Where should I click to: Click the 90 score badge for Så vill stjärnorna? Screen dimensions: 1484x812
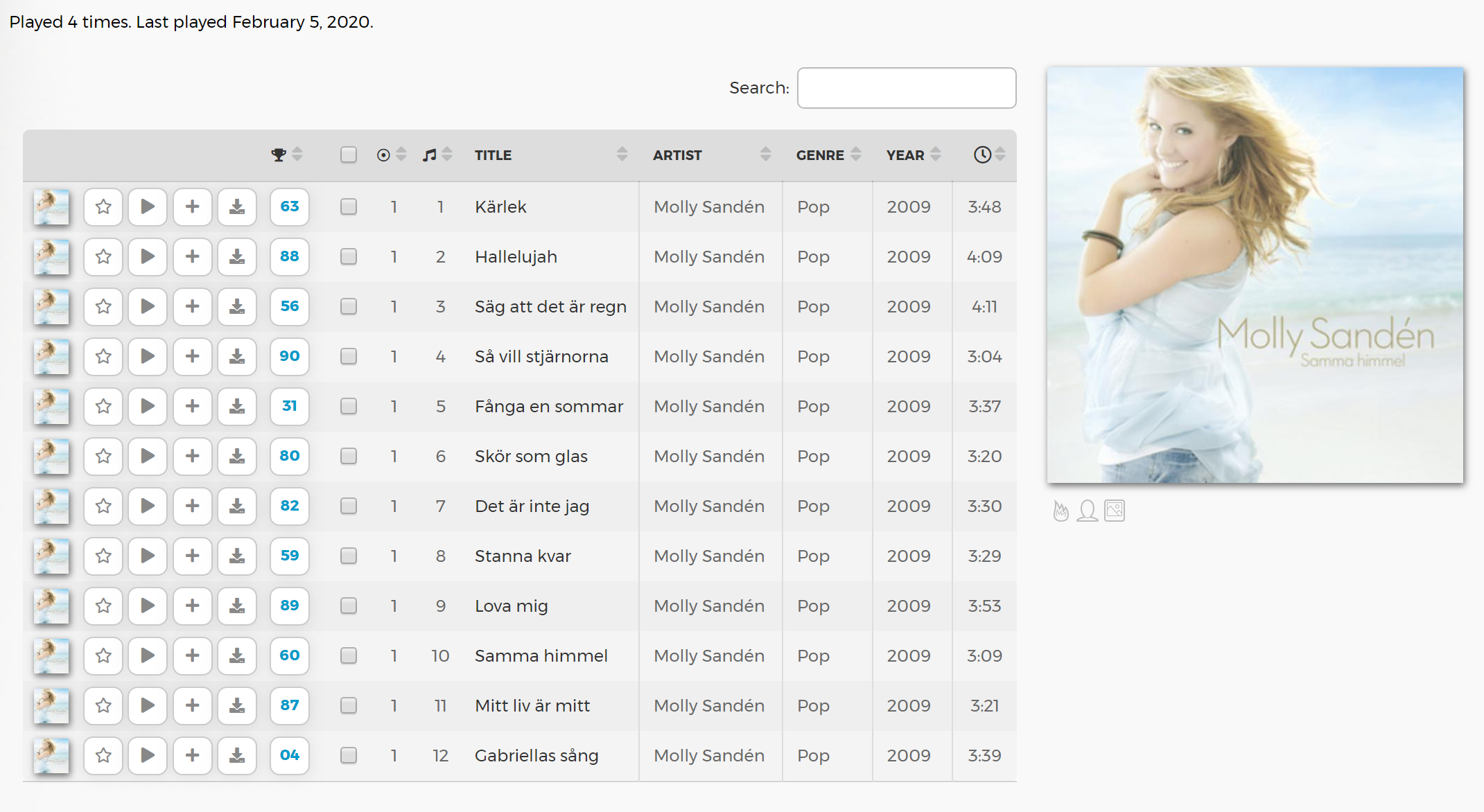289,356
